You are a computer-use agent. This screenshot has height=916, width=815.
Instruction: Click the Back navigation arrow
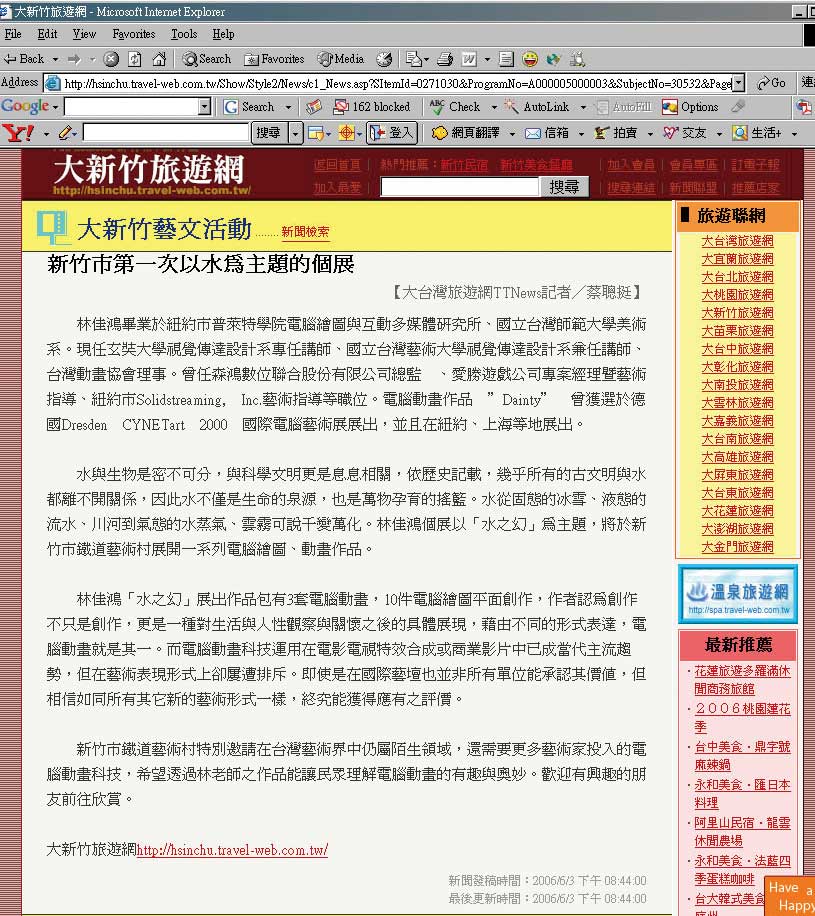tap(24, 59)
